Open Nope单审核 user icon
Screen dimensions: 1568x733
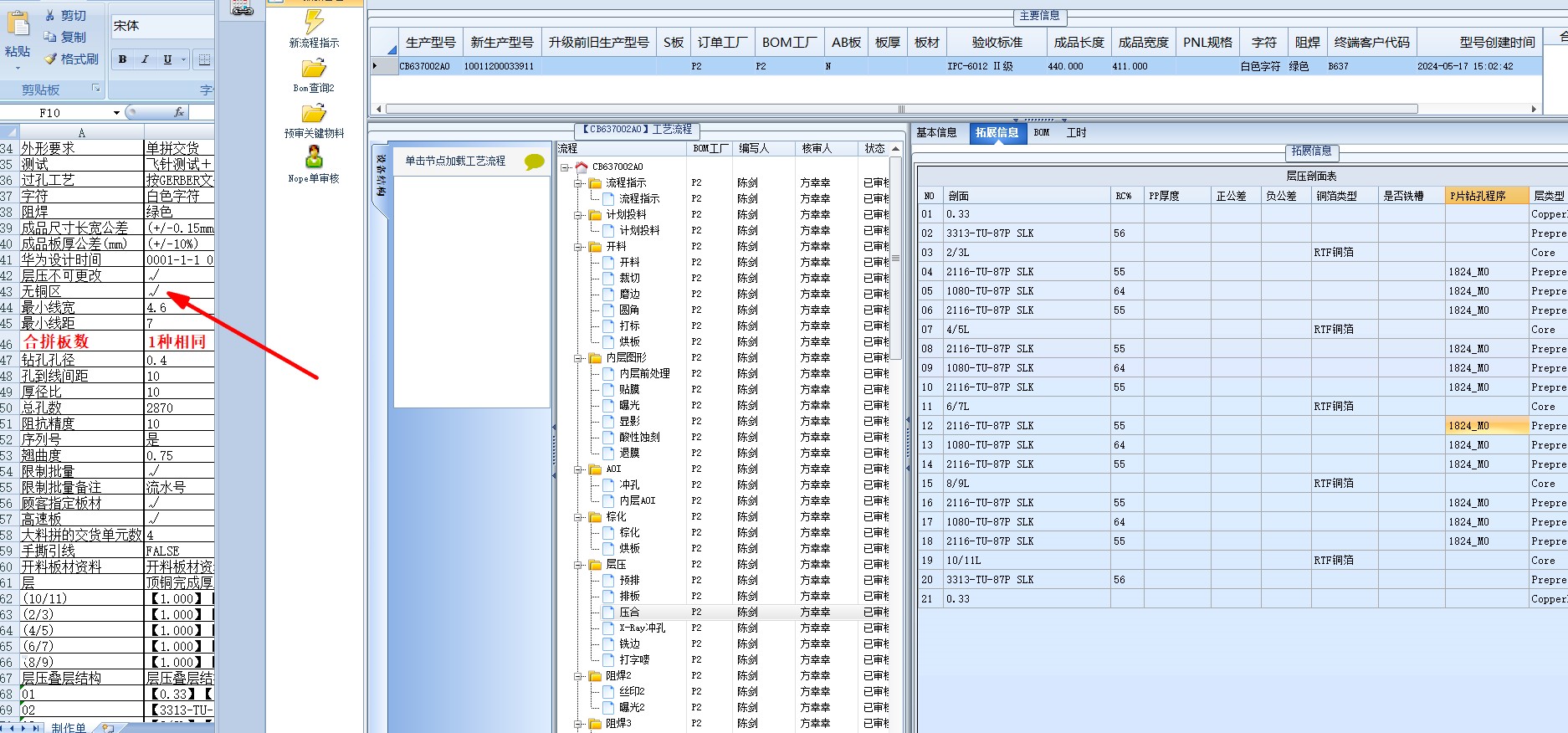pyautogui.click(x=314, y=156)
